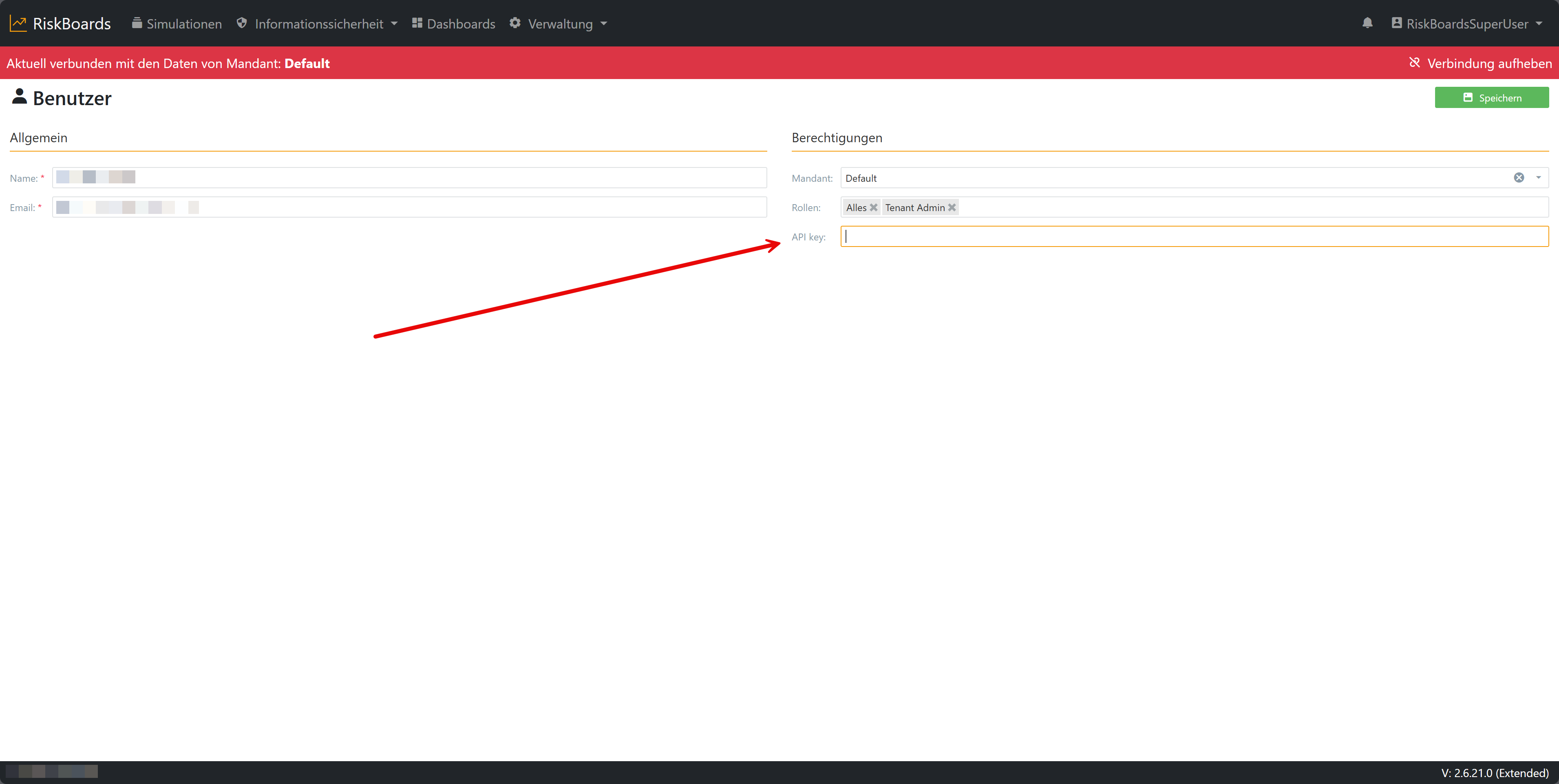This screenshot has width=1559, height=784.
Task: Click the Verbindung aufheben link
Action: pyautogui.click(x=1489, y=64)
